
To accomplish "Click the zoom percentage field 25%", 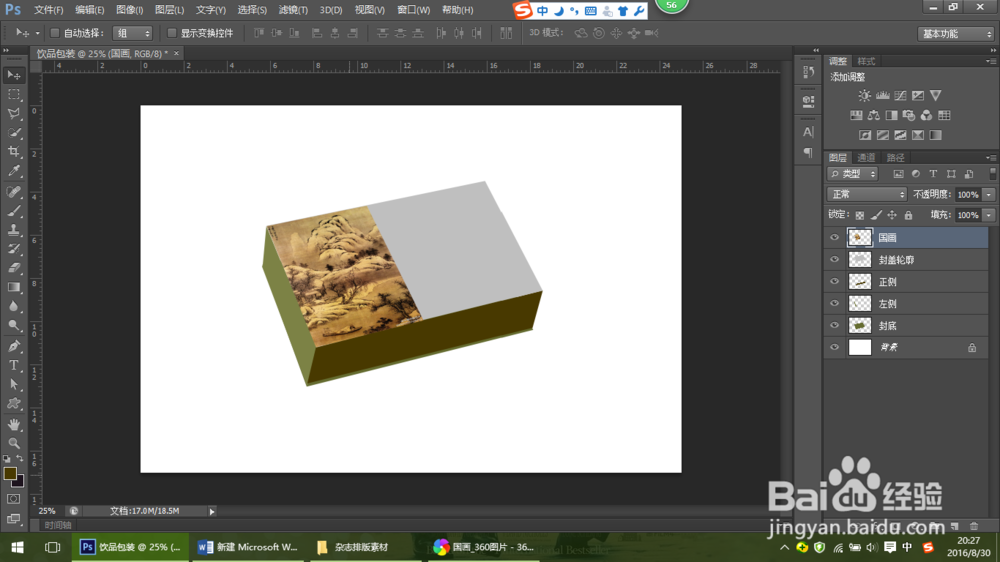I will tap(47, 511).
